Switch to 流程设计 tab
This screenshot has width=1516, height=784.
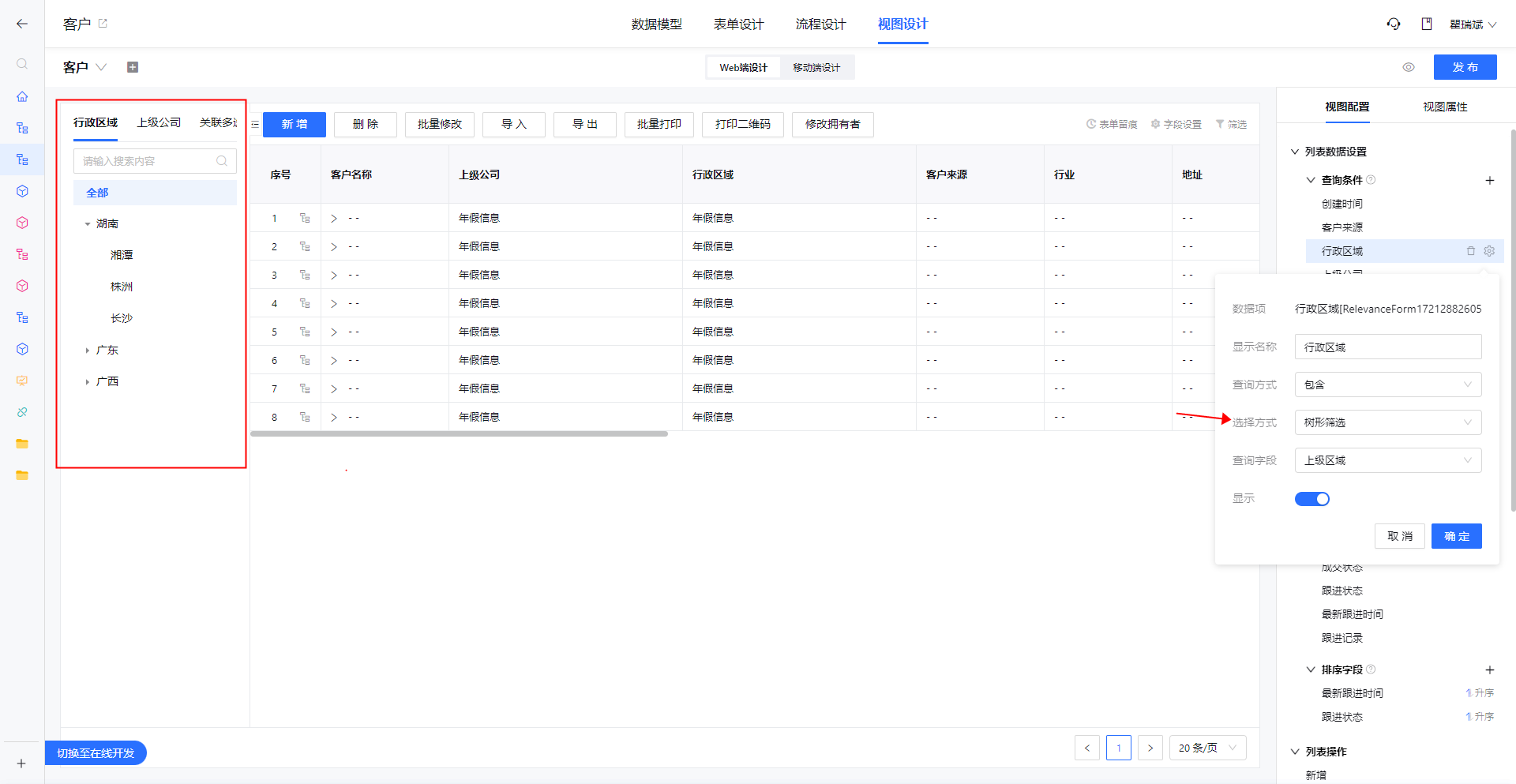coord(821,24)
